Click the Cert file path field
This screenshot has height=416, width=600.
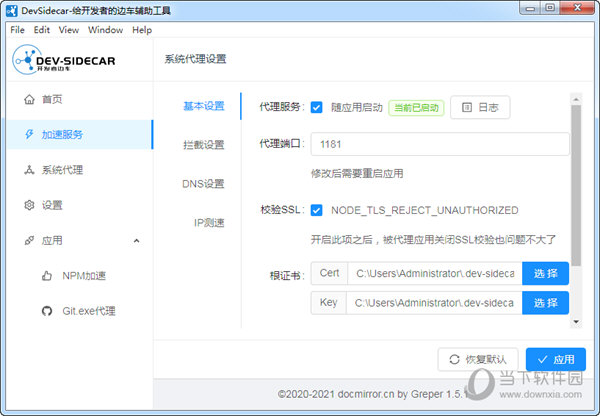point(435,273)
